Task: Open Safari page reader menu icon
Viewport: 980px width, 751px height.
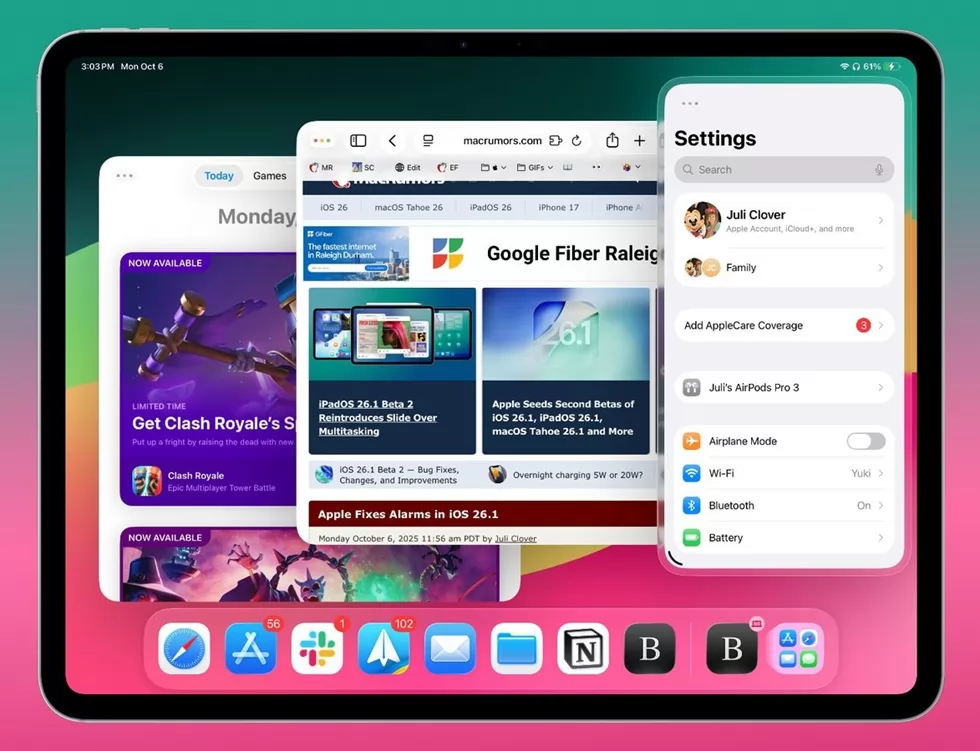Action: [x=428, y=141]
